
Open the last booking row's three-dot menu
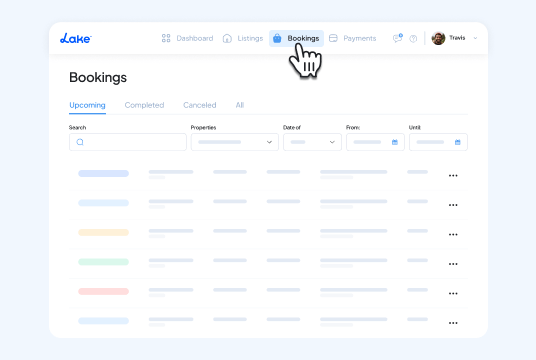pyautogui.click(x=453, y=323)
